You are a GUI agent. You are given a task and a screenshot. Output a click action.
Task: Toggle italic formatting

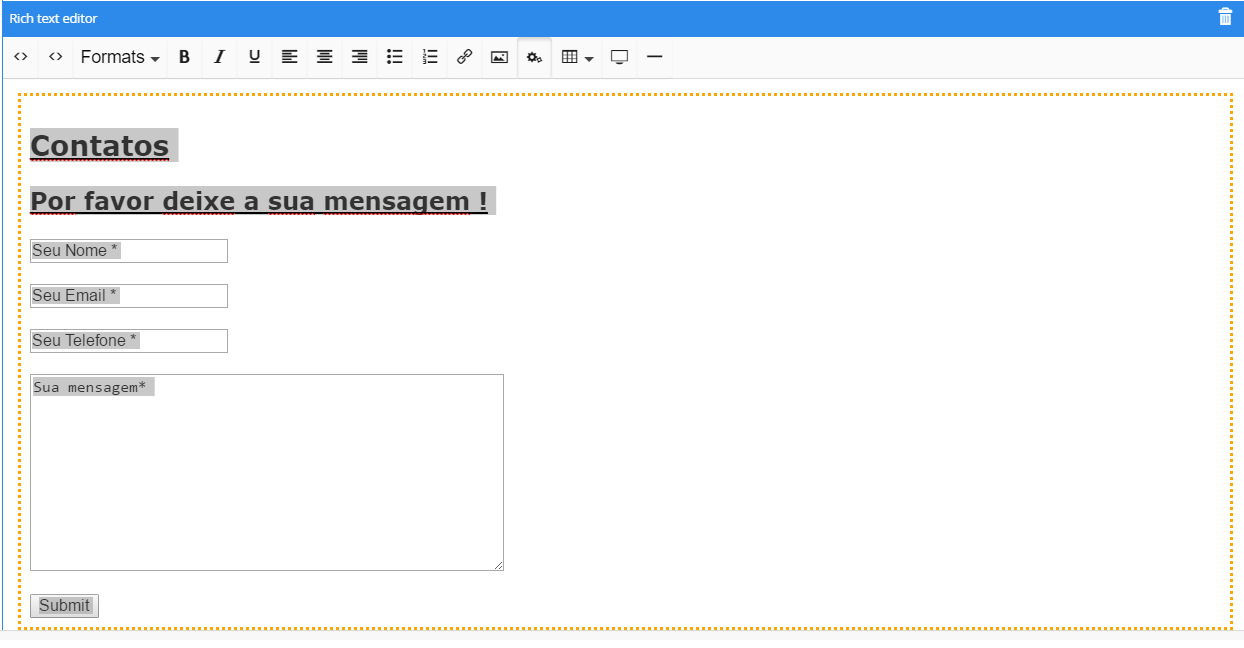219,57
